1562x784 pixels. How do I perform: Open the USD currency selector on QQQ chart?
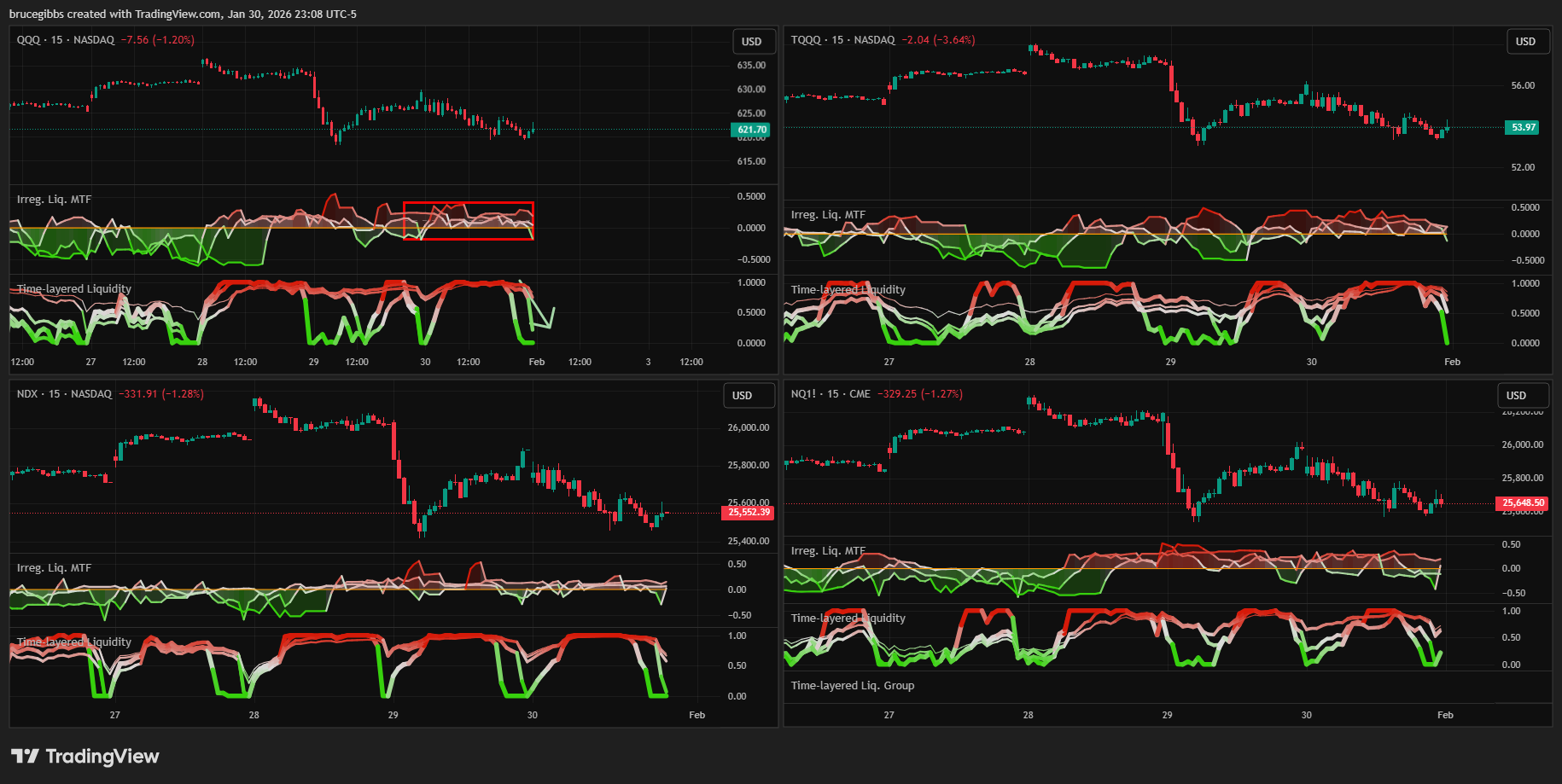[752, 42]
